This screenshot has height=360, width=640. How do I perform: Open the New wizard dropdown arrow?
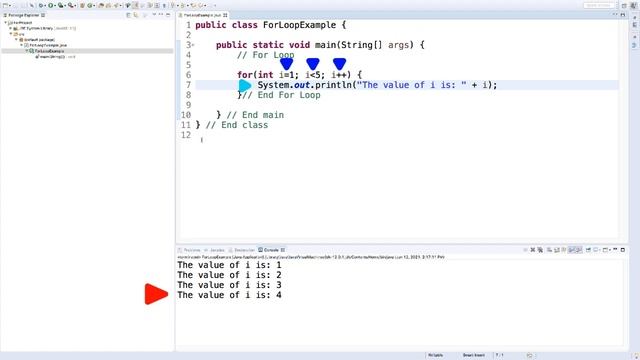click(10, 5)
